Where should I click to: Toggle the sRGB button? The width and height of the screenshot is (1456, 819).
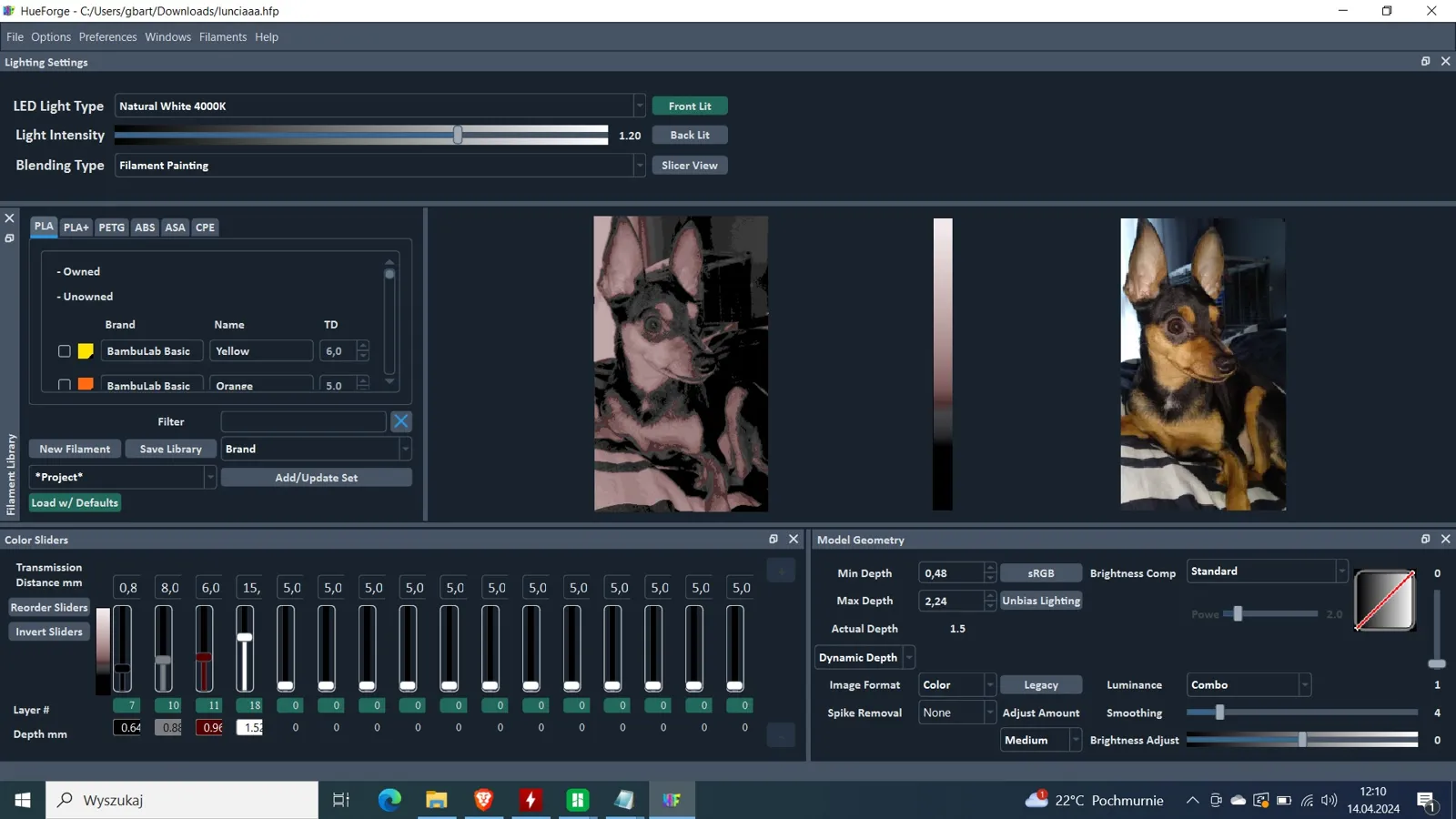coord(1041,573)
